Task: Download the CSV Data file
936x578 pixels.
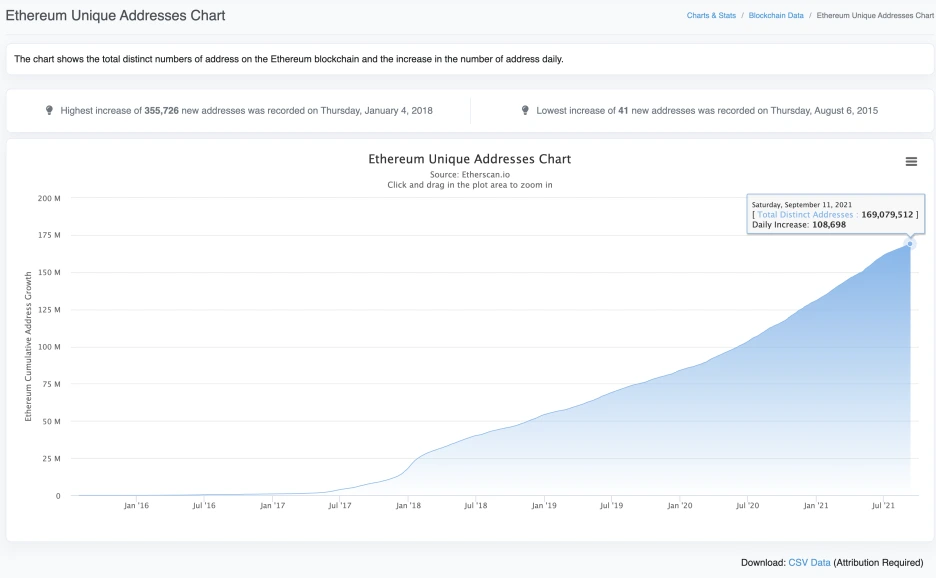Action: coord(809,562)
